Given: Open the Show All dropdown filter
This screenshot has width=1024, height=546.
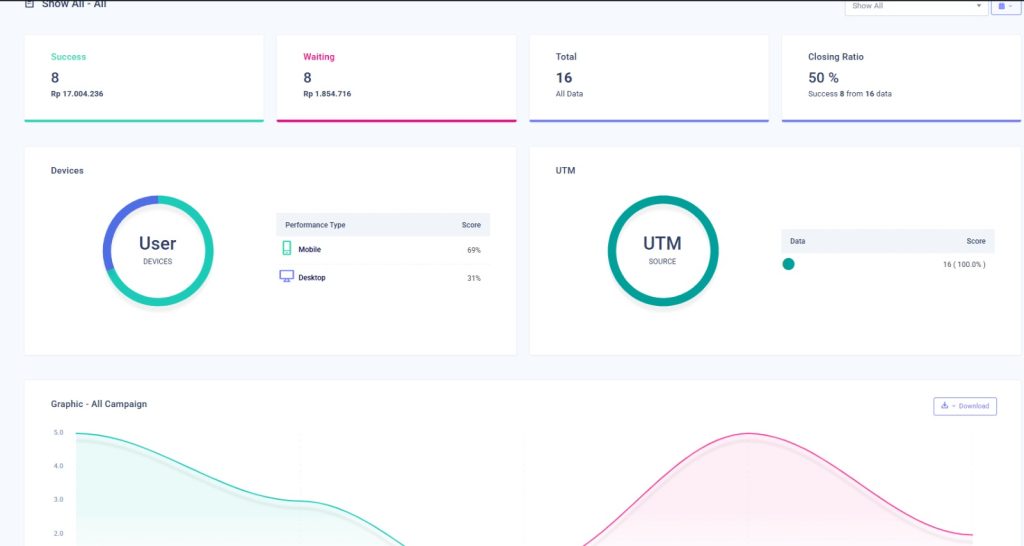Looking at the screenshot, I should coord(916,6).
